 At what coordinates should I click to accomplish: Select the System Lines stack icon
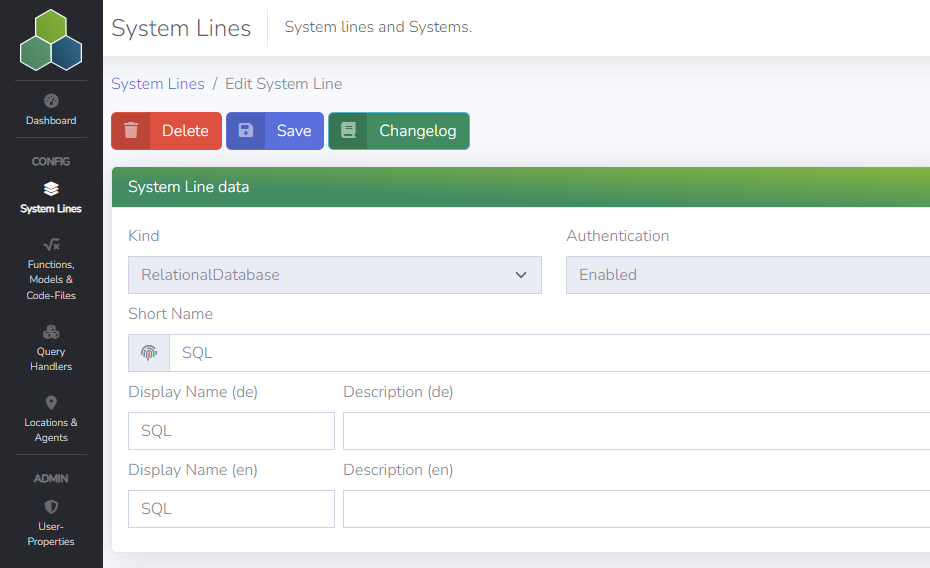click(51, 189)
